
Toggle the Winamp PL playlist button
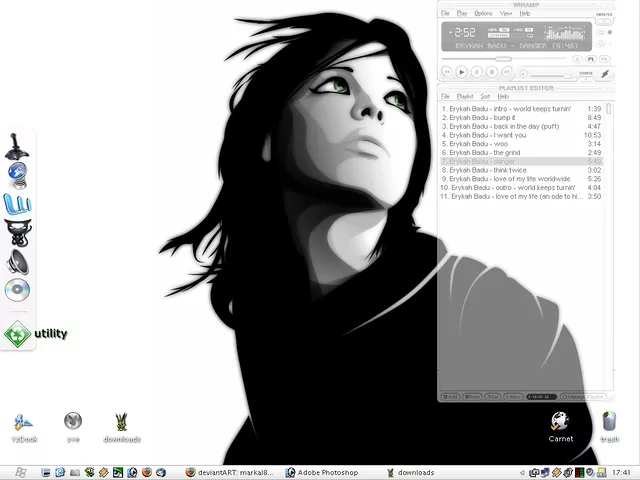tap(591, 60)
